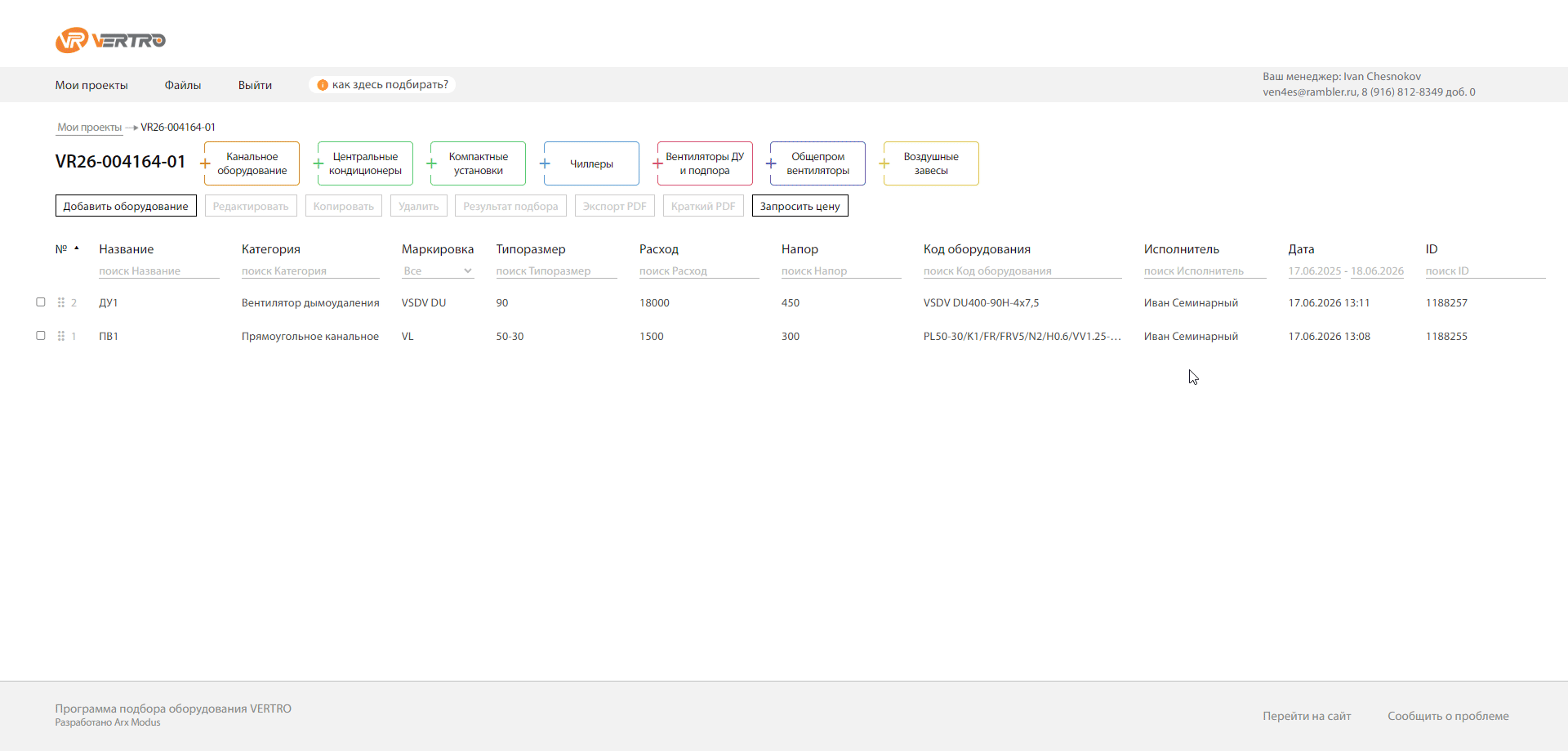This screenshot has height=751, width=1568.
Task: Click the code starting with PL50-30/K1/FR
Action: pyautogui.click(x=1022, y=337)
